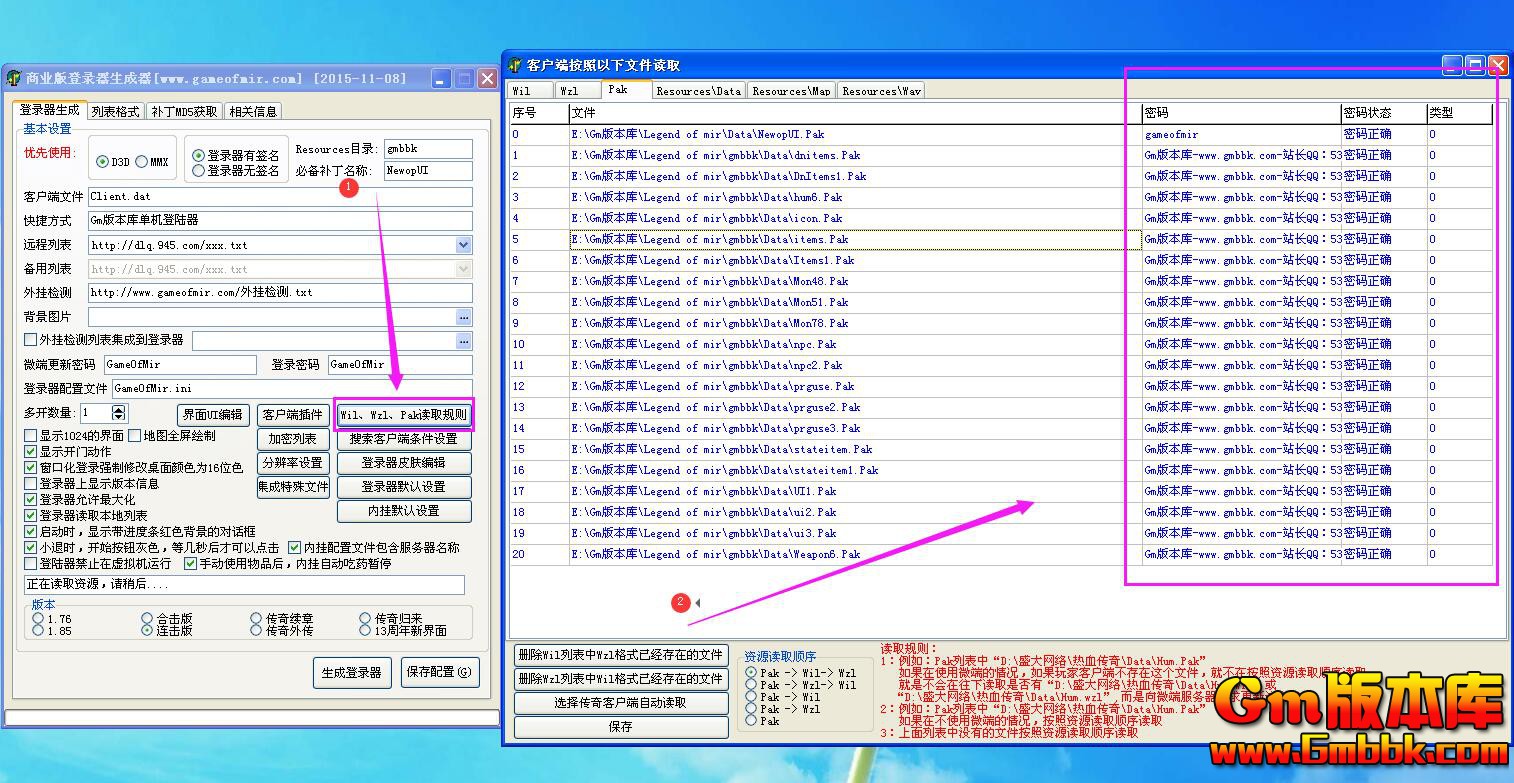The width and height of the screenshot is (1514, 783).
Task: Click the 商业版登录器生成器 title bar icon
Action: click(14, 78)
